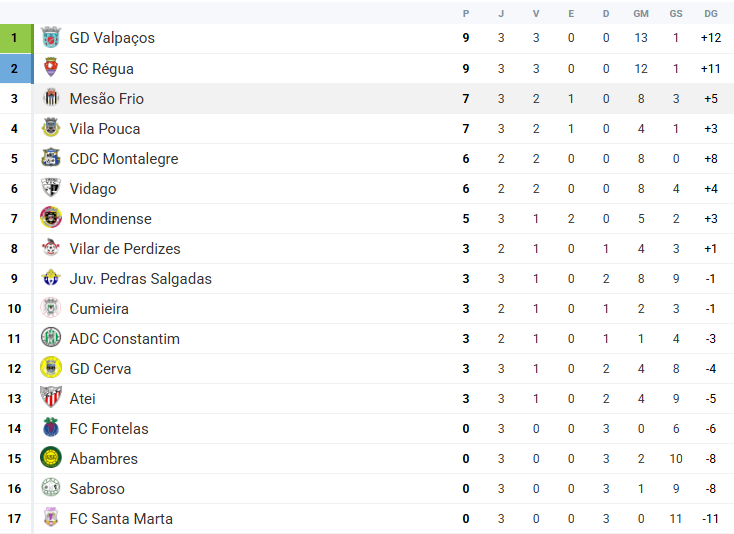The height and width of the screenshot is (534, 734).
Task: Click the SC Régua club crest
Action: click(51, 68)
